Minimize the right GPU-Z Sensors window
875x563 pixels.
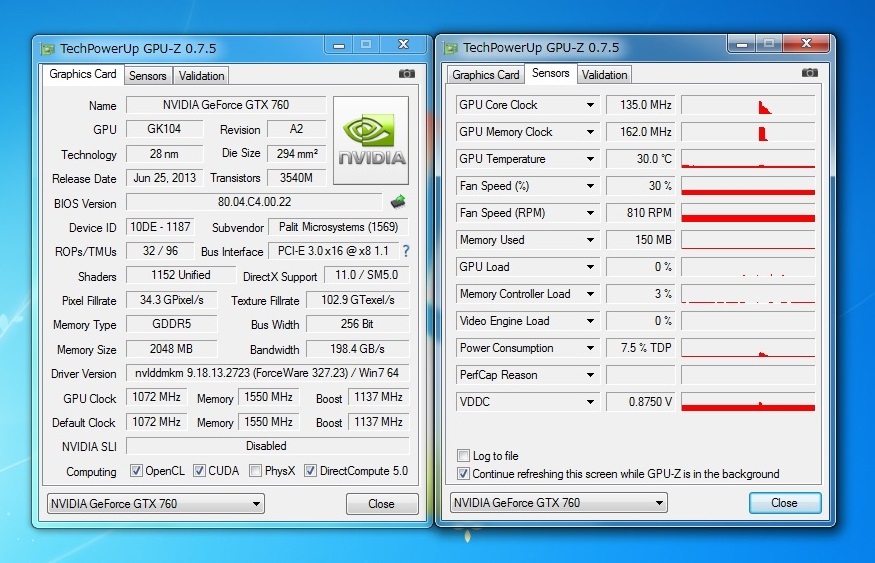[742, 44]
